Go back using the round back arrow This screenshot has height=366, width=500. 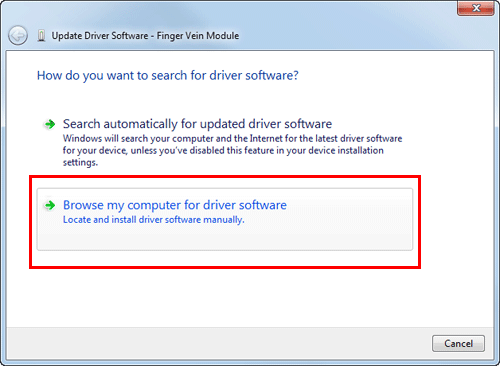18,35
